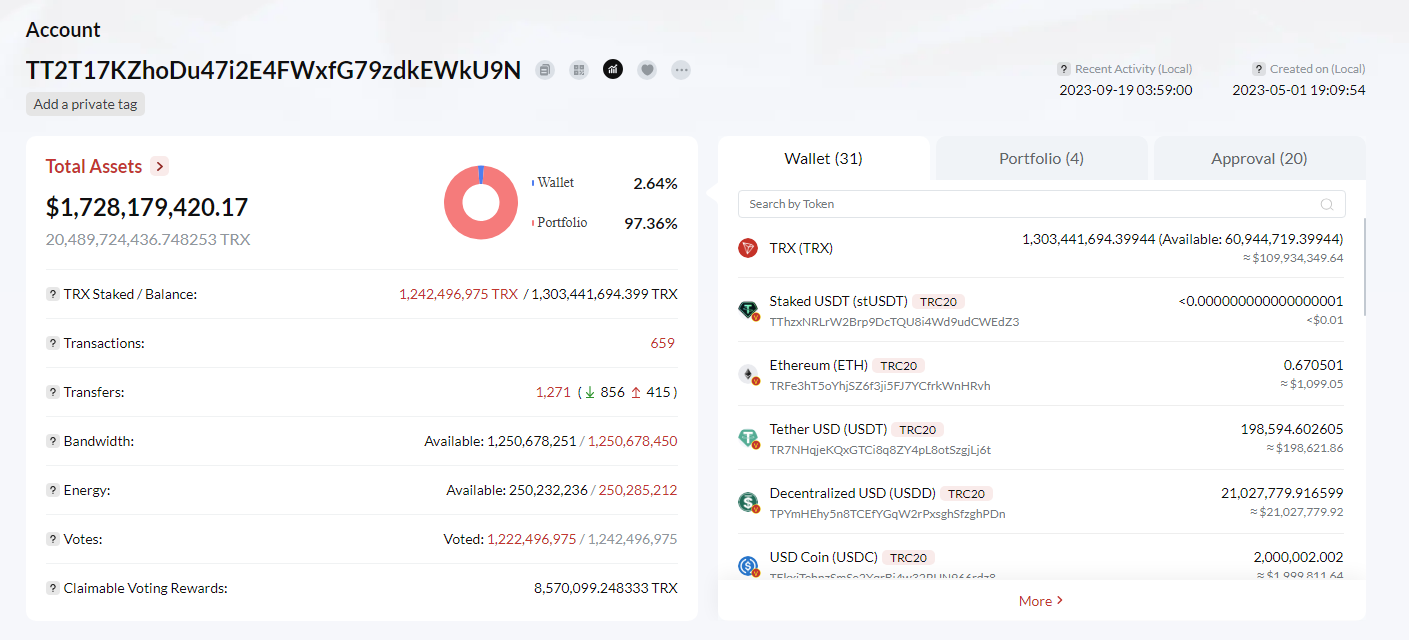This screenshot has width=1409, height=640.
Task: Click the USD Coin token logo
Action: tap(749, 566)
